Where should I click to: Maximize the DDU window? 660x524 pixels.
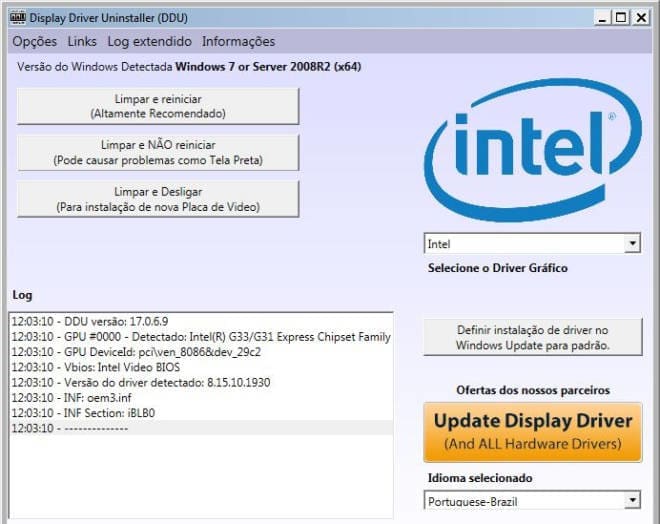(621, 18)
